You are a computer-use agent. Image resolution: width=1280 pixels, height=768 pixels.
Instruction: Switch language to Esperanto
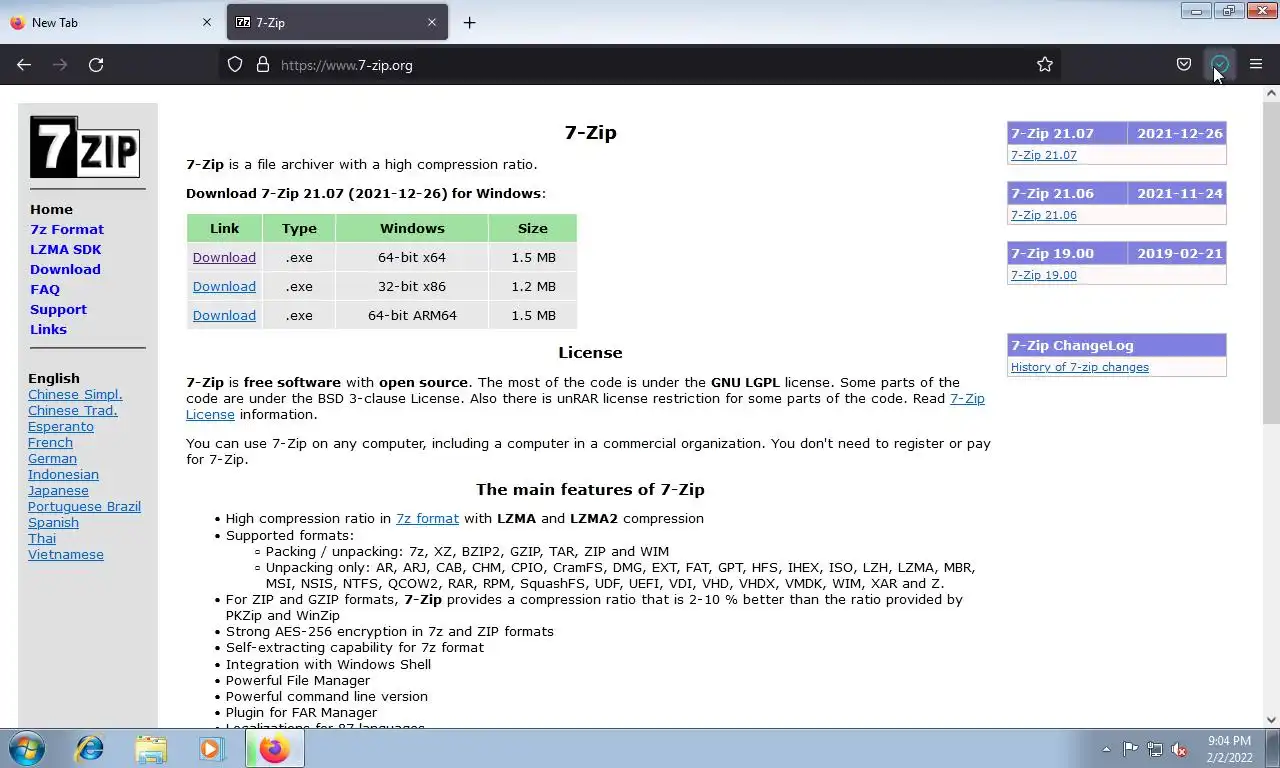pos(61,426)
